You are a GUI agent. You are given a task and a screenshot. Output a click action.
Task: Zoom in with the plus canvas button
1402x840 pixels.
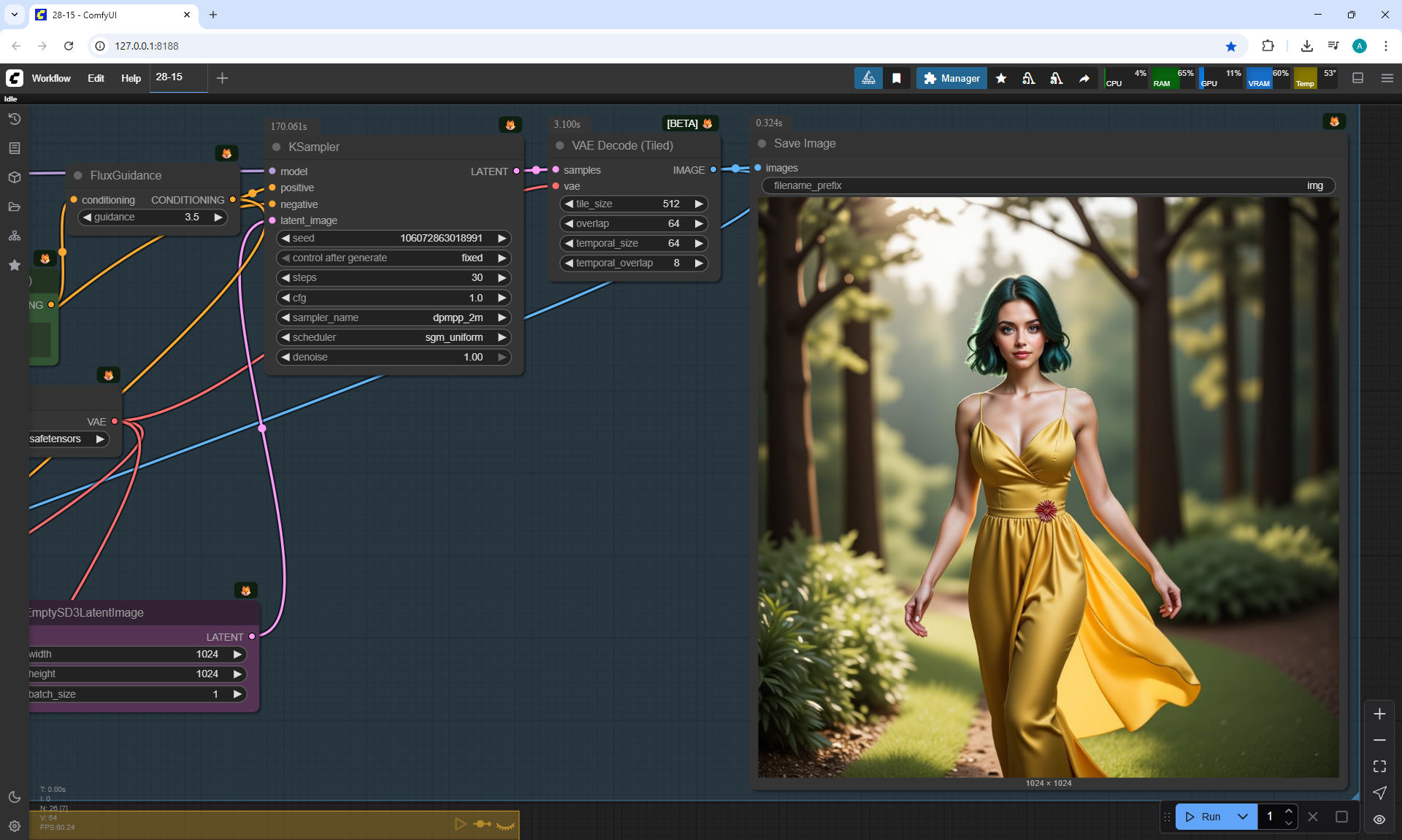pyautogui.click(x=1379, y=714)
